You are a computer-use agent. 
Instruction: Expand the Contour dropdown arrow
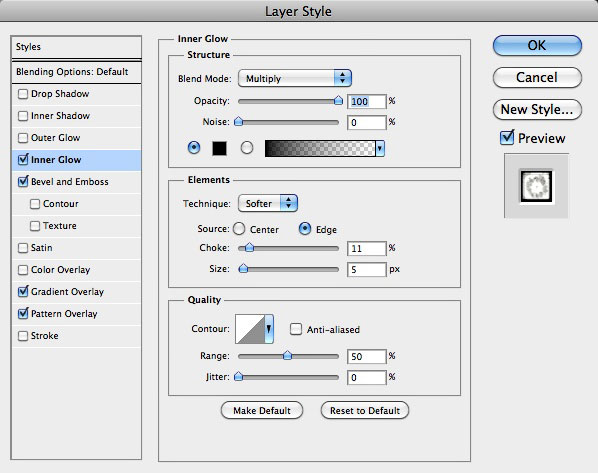[x=269, y=329]
